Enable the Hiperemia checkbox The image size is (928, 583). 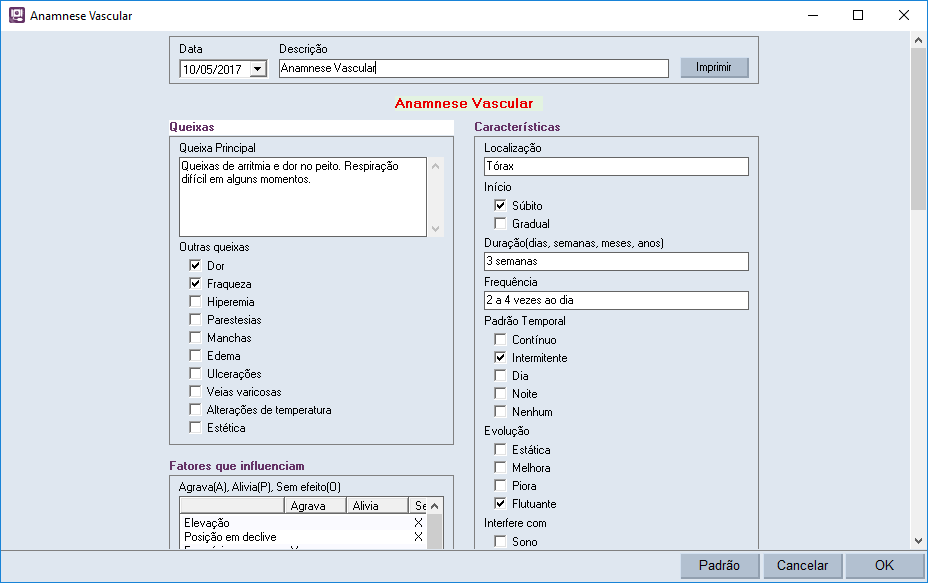pyautogui.click(x=196, y=302)
